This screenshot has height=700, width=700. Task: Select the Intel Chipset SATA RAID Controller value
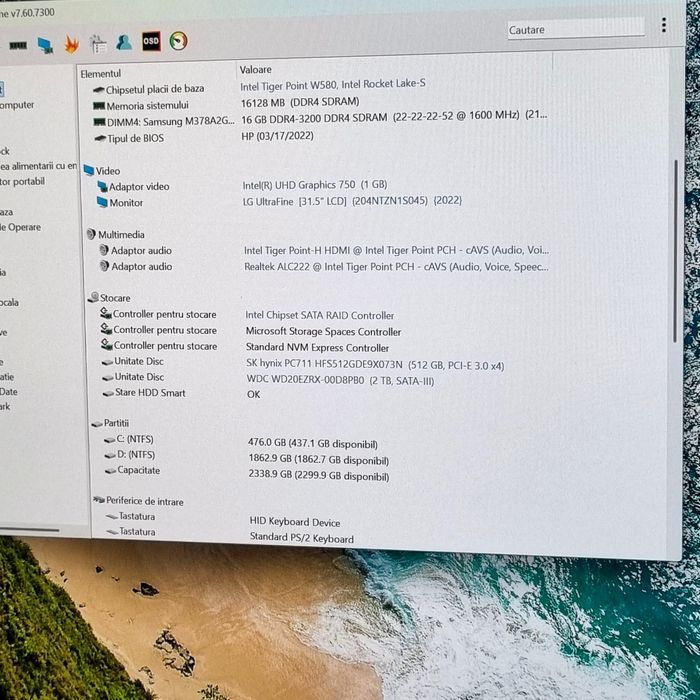point(320,315)
